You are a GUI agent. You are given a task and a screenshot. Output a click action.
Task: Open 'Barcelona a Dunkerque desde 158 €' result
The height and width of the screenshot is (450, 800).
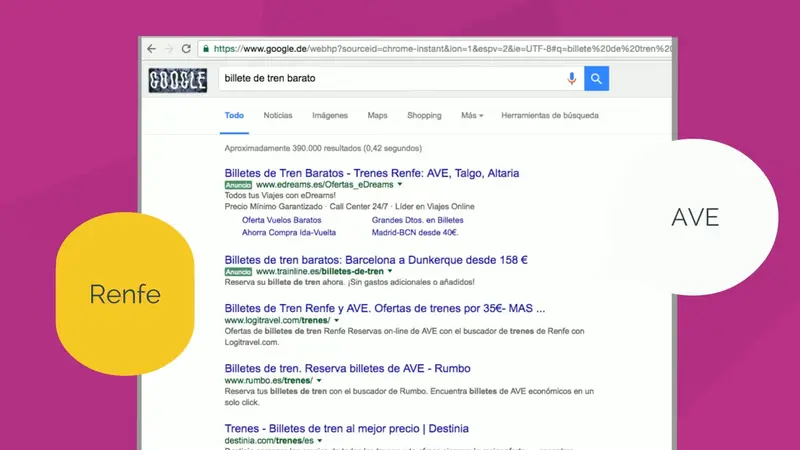tap(376, 260)
